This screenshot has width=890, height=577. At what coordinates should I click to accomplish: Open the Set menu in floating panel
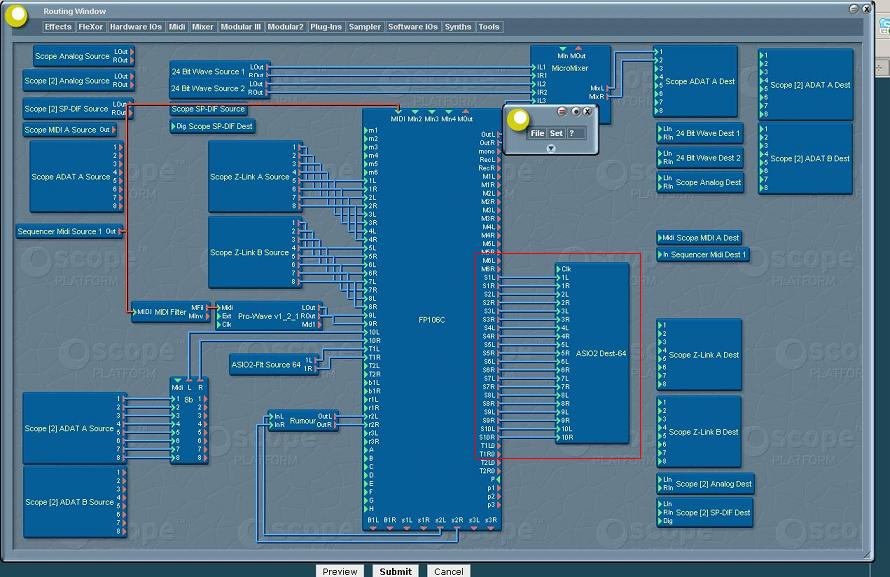point(556,133)
